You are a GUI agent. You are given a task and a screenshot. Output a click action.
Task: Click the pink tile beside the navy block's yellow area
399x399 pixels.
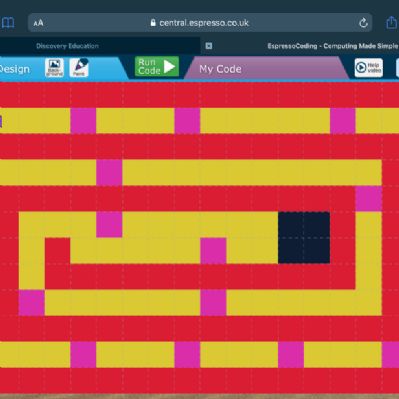(x=213, y=250)
